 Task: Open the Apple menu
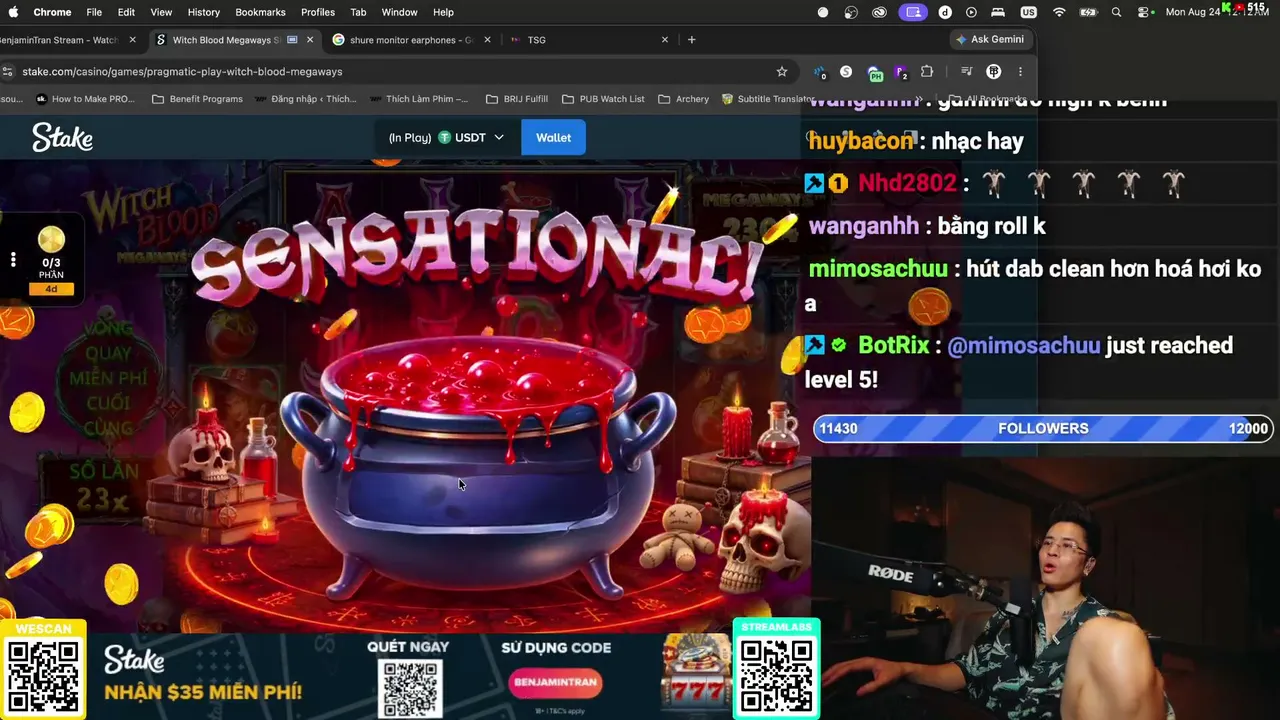click(x=13, y=12)
